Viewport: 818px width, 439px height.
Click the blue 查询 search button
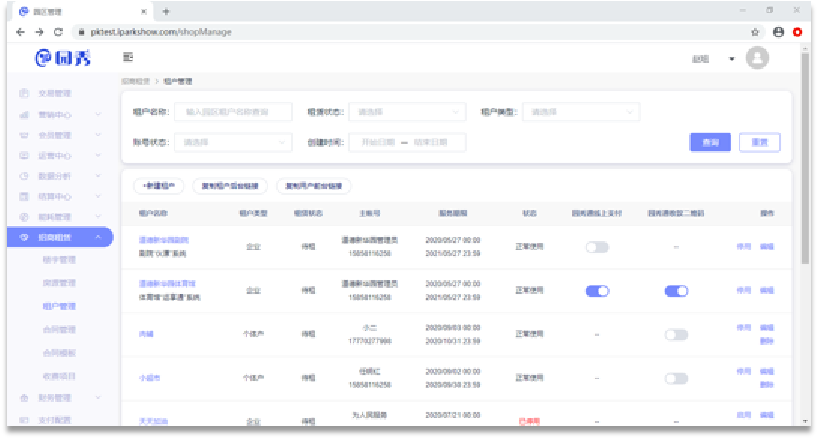point(710,142)
